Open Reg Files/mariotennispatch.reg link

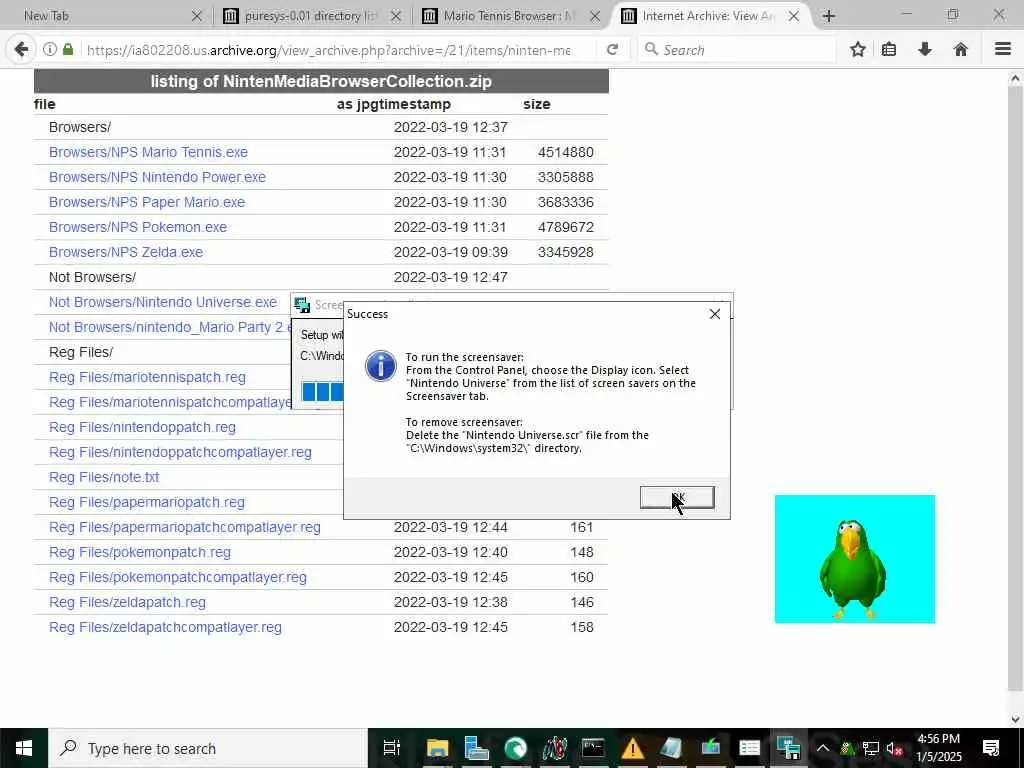coord(147,377)
